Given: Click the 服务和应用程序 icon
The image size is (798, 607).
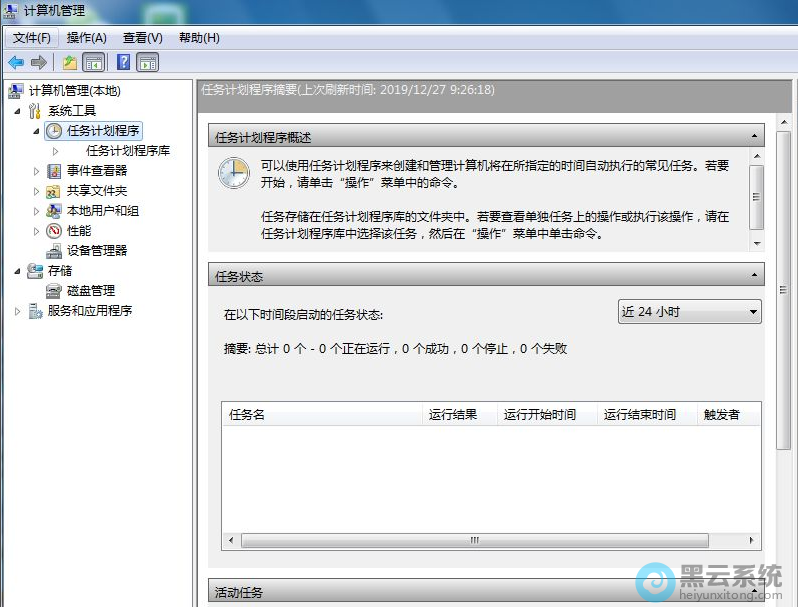Looking at the screenshot, I should point(35,311).
